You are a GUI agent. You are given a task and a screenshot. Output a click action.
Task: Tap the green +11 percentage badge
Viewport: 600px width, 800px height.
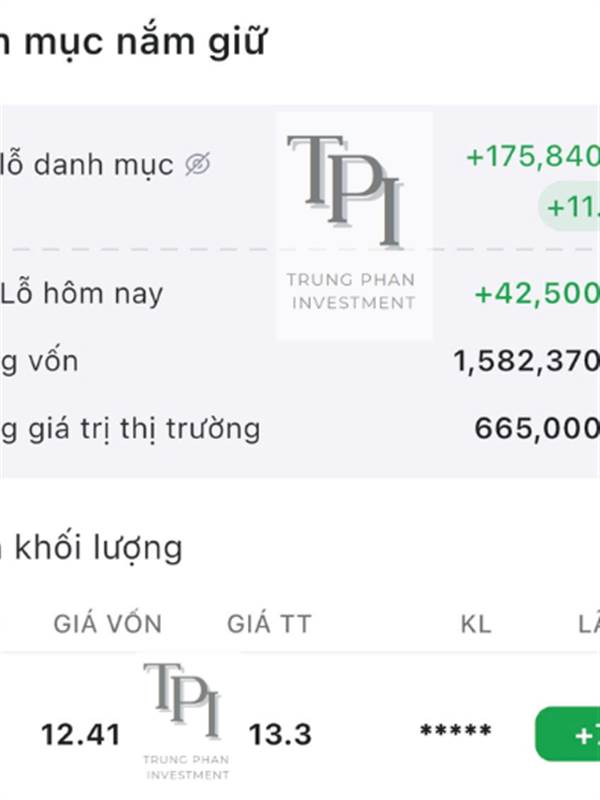pos(569,206)
